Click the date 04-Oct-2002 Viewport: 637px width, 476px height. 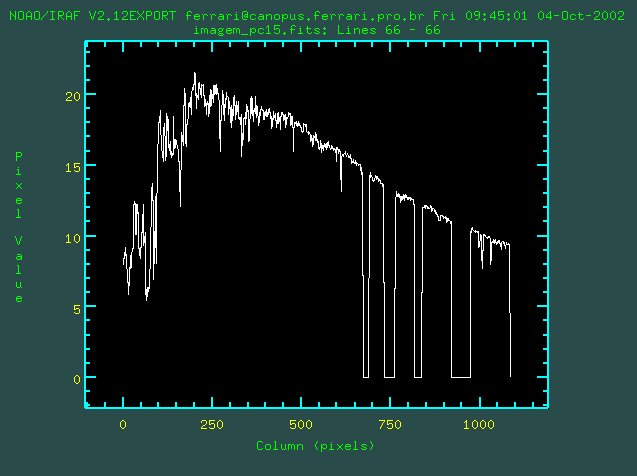pos(581,16)
